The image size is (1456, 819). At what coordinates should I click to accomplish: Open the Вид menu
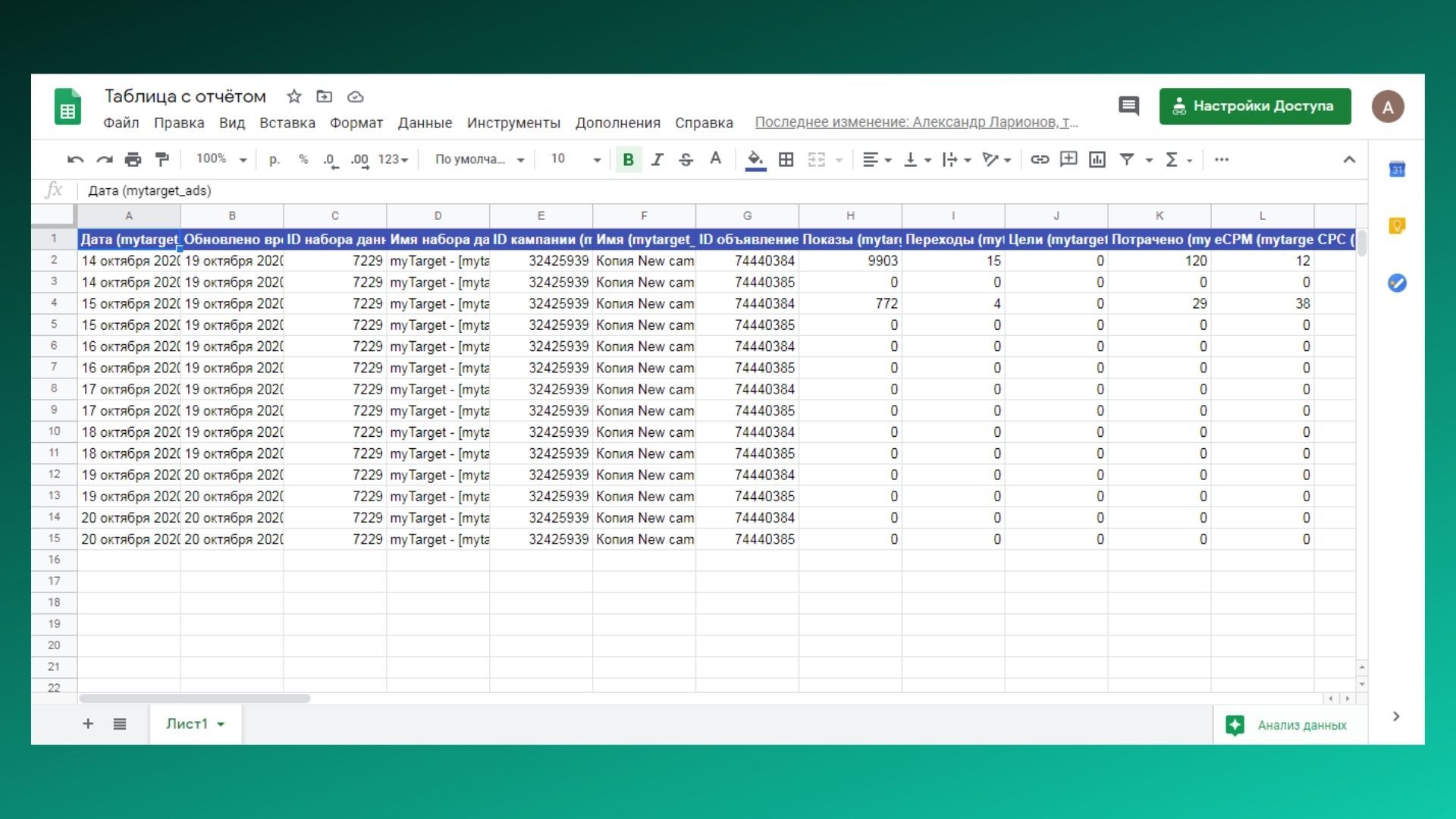[232, 123]
